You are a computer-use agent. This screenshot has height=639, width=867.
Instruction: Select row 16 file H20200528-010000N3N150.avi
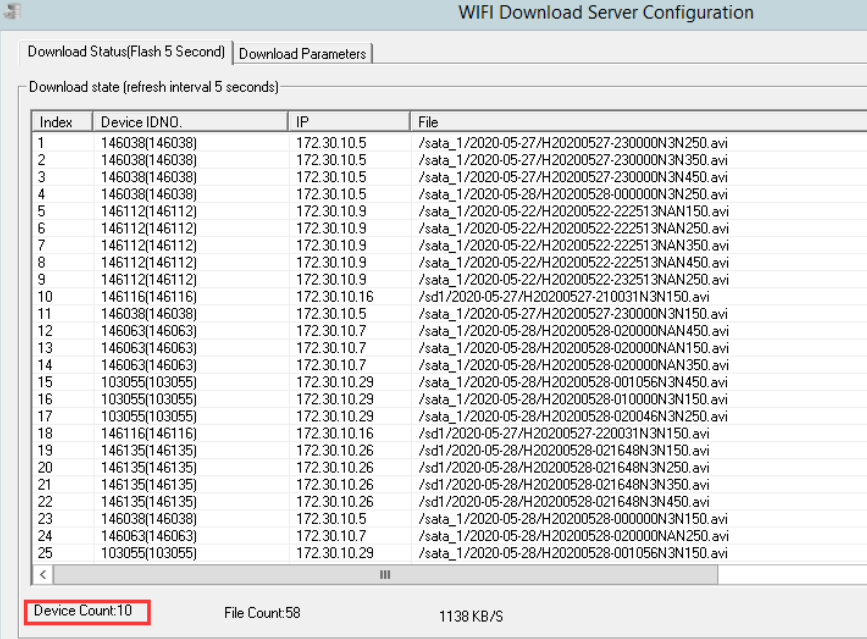pyautogui.click(x=573, y=400)
